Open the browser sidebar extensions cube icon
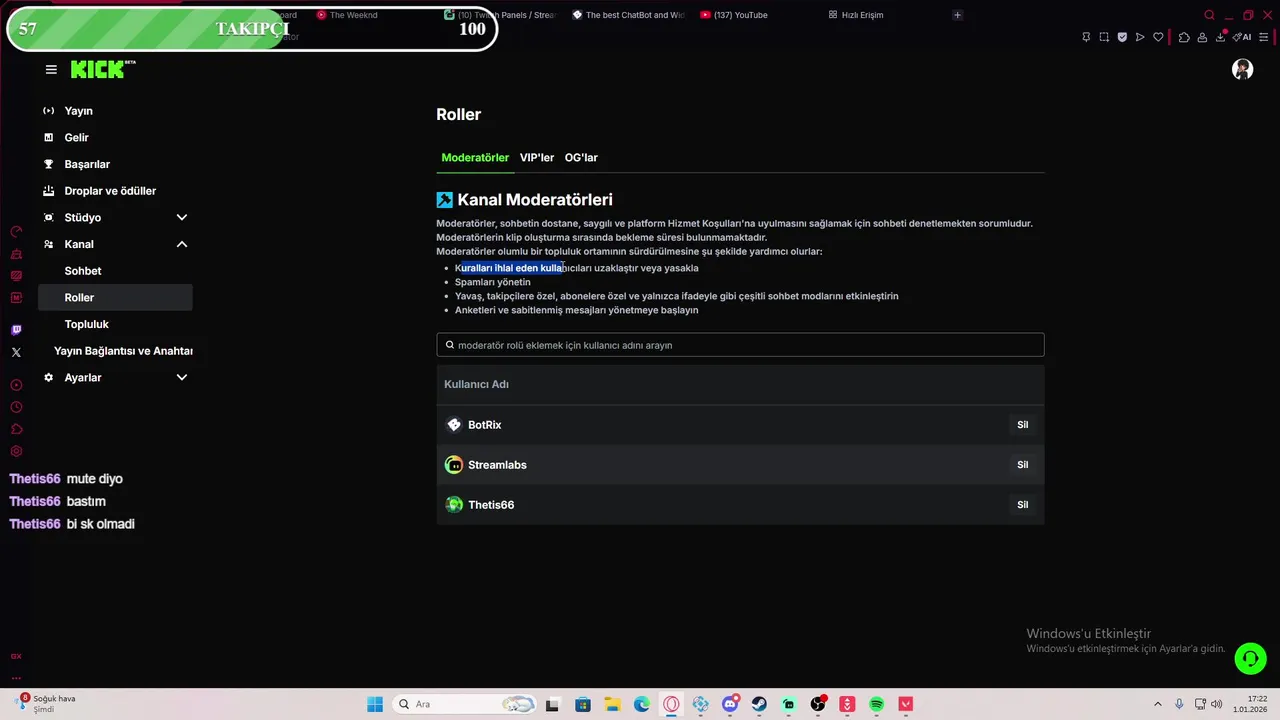Image resolution: width=1280 pixels, height=720 pixels. pos(16,429)
